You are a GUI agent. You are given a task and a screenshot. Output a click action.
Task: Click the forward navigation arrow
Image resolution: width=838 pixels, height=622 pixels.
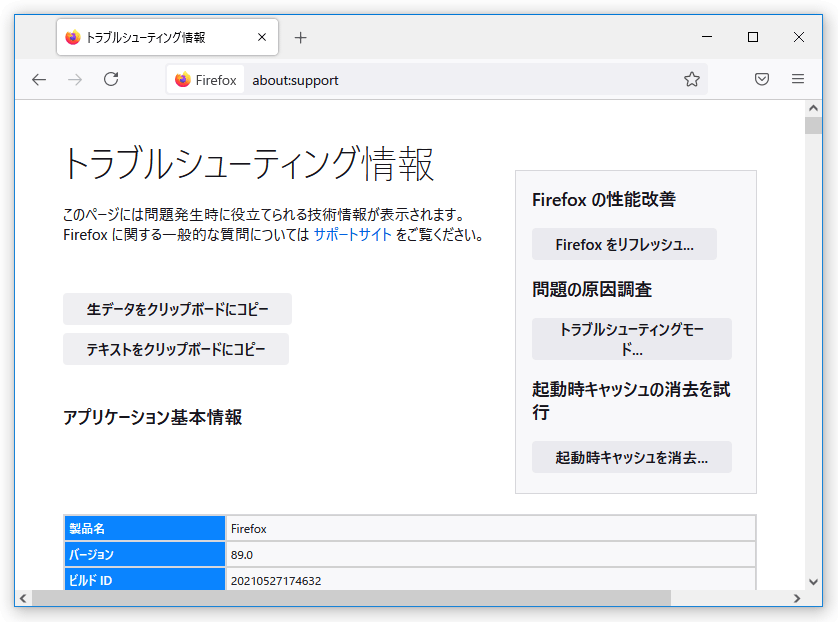coord(75,80)
